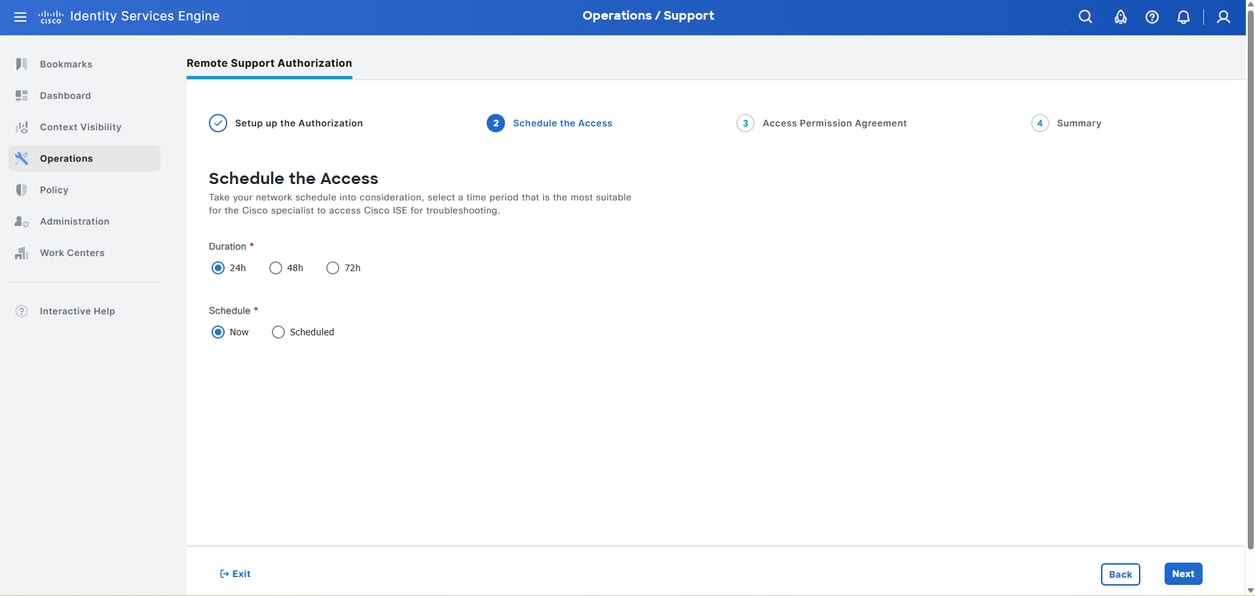The width and height of the screenshot is (1255, 596).
Task: Open the Work Centers icon
Action: pos(19,252)
